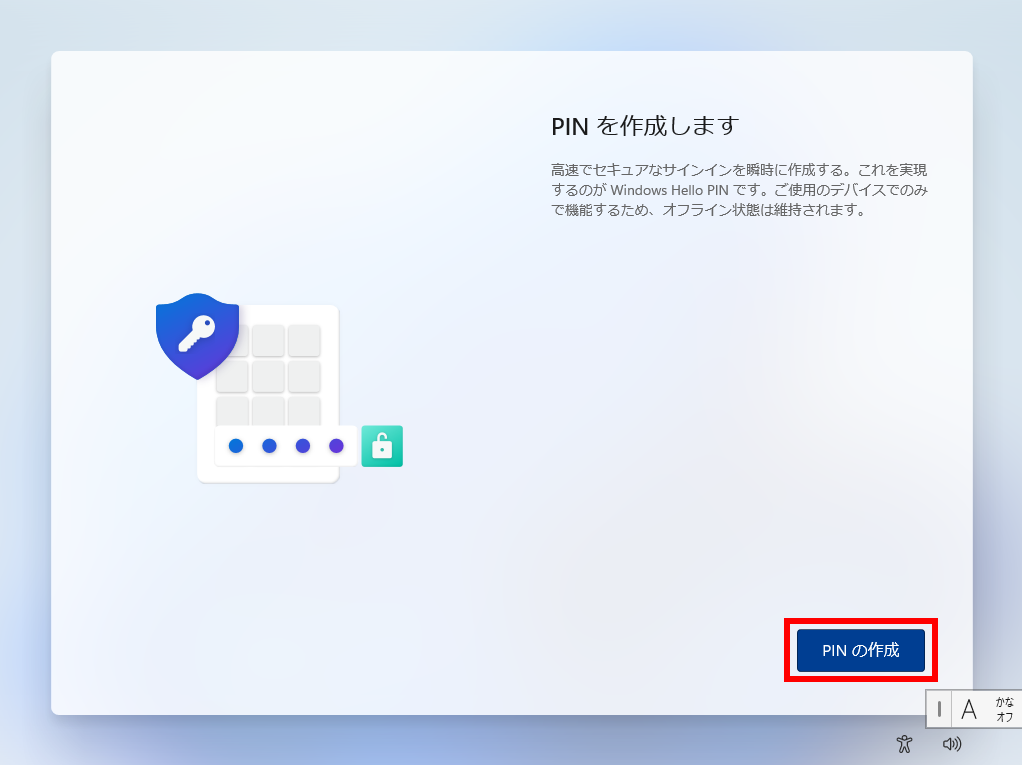Click the third PIN dot in illustration
Viewport: 1022px width, 765px height.
click(x=302, y=446)
